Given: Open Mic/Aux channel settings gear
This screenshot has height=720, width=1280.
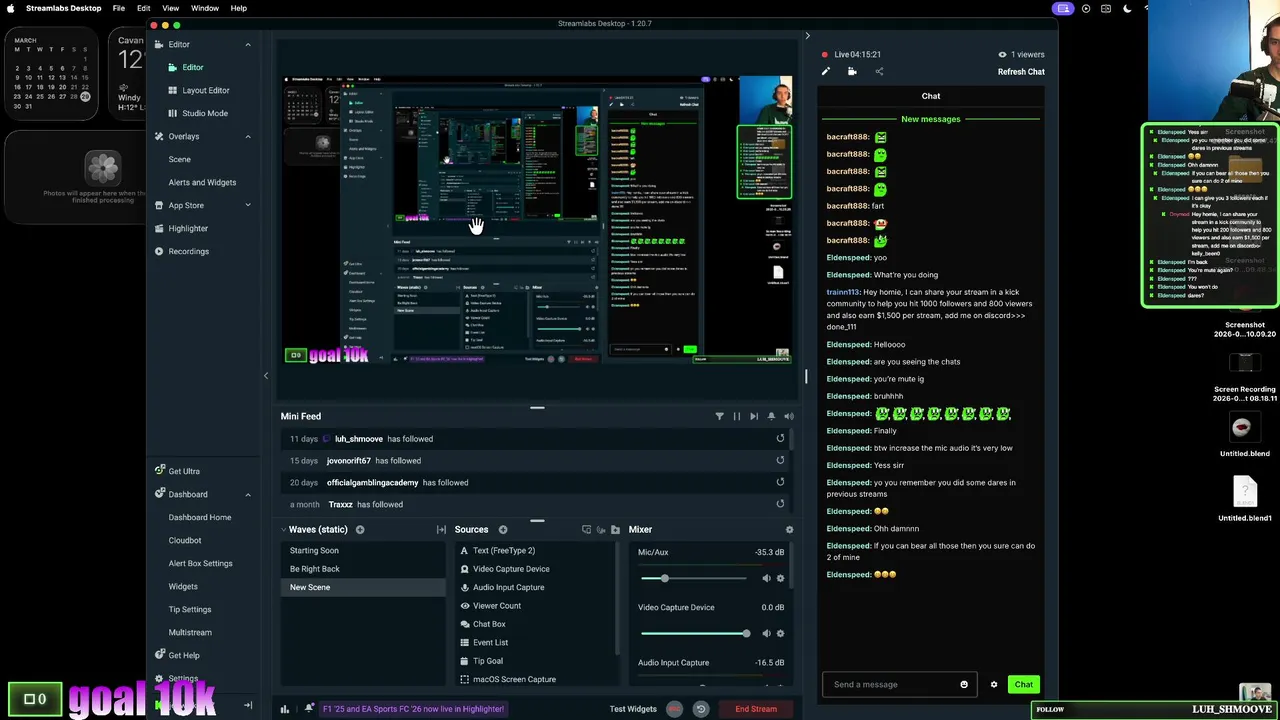Looking at the screenshot, I should 781,578.
